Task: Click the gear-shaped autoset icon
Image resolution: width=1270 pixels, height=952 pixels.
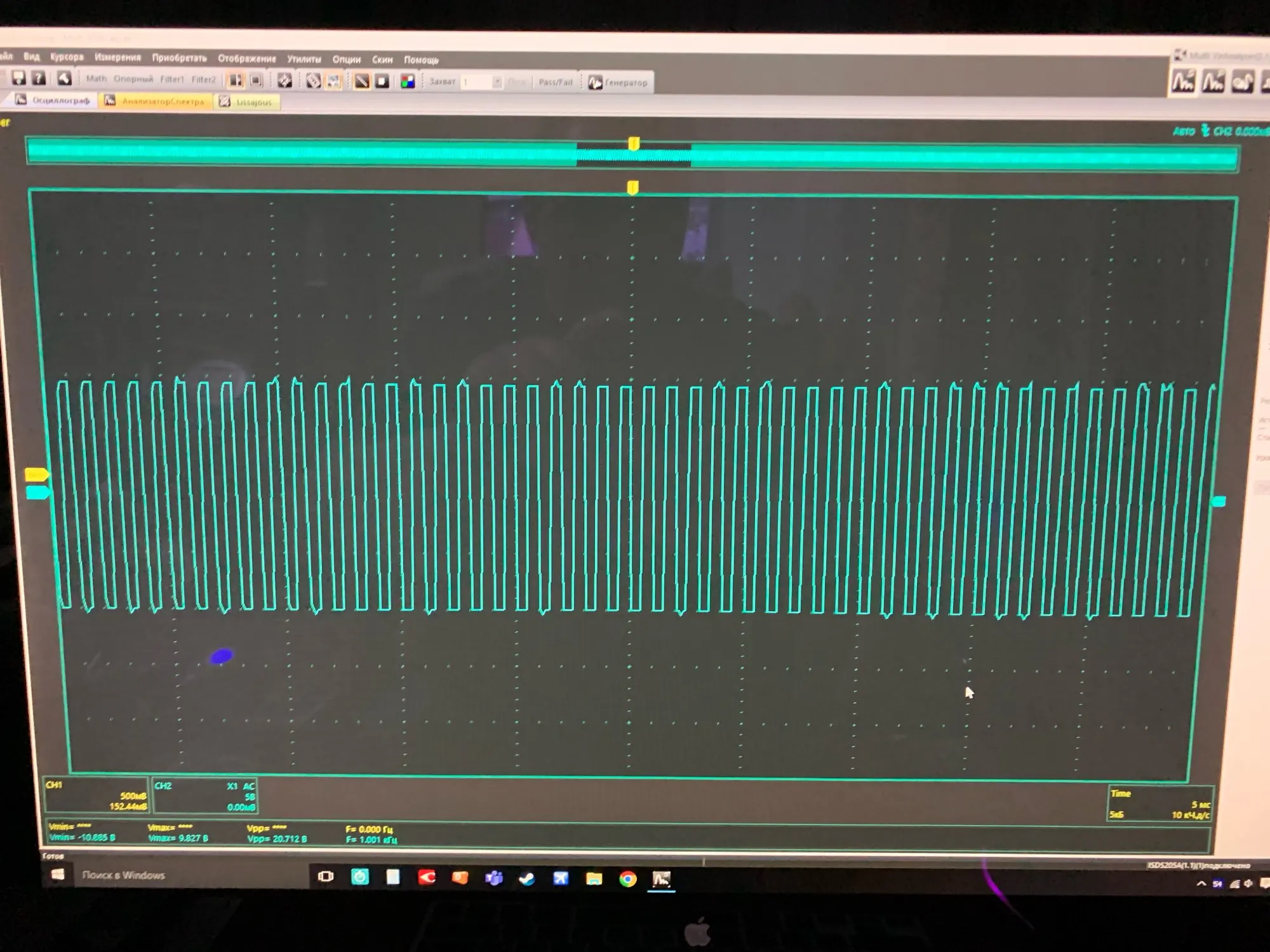Action: (284, 81)
